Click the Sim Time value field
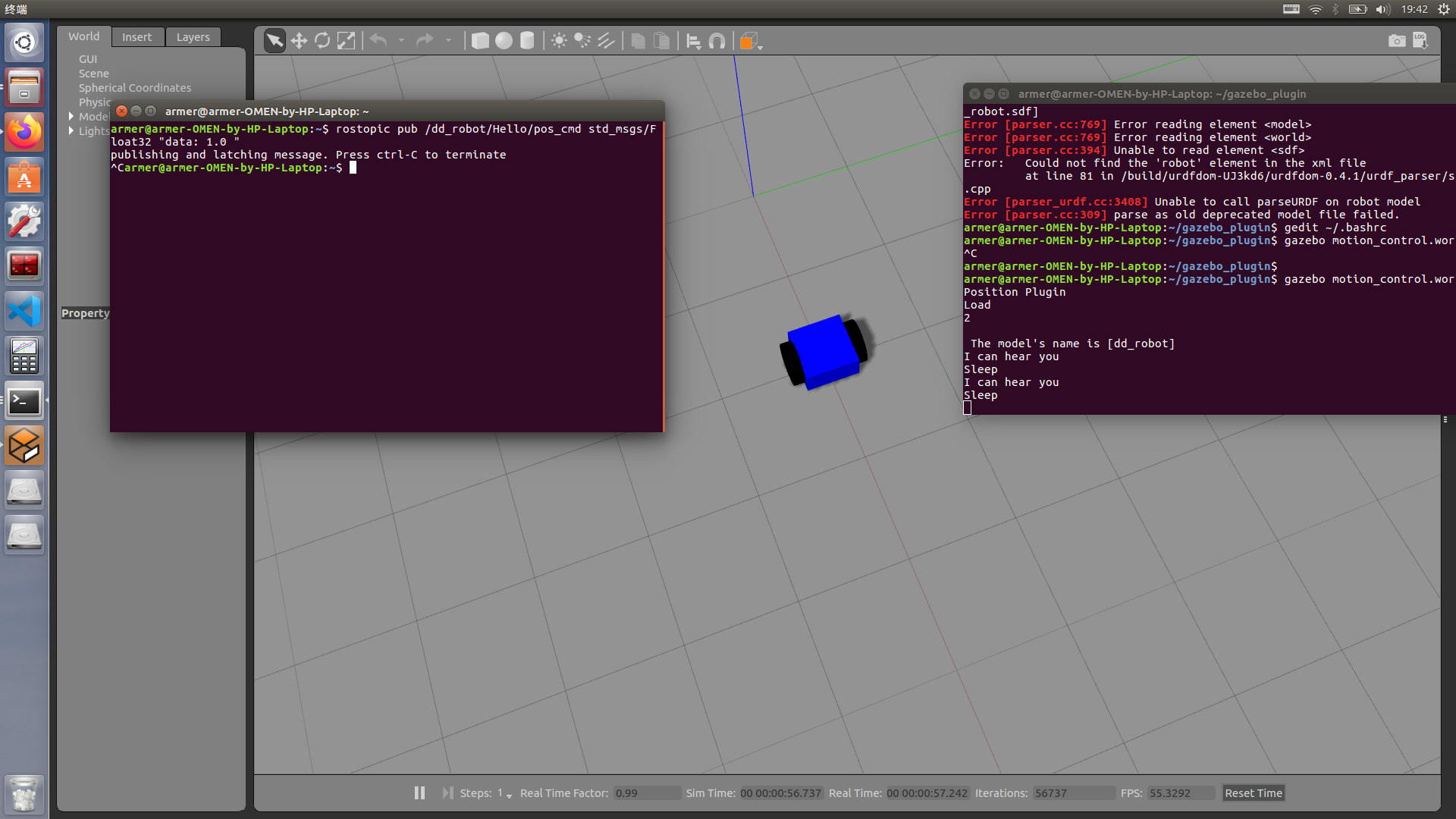 [781, 793]
